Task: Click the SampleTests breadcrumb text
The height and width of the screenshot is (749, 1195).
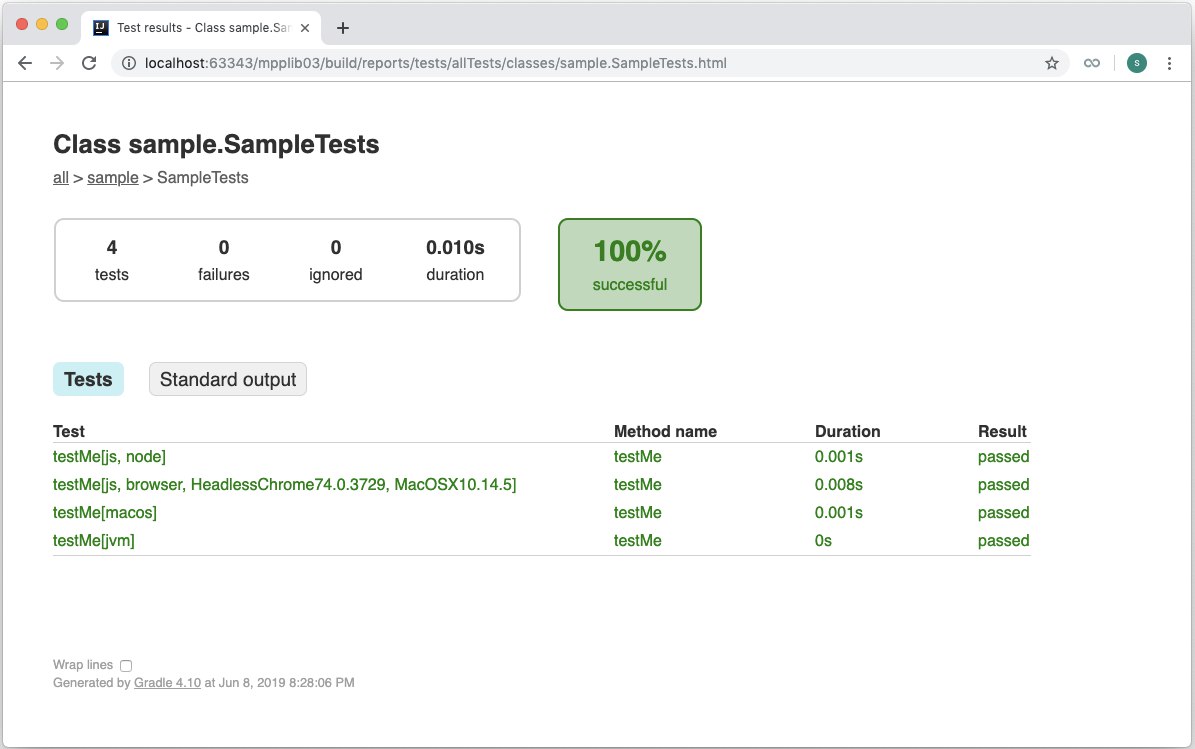Action: 203,178
